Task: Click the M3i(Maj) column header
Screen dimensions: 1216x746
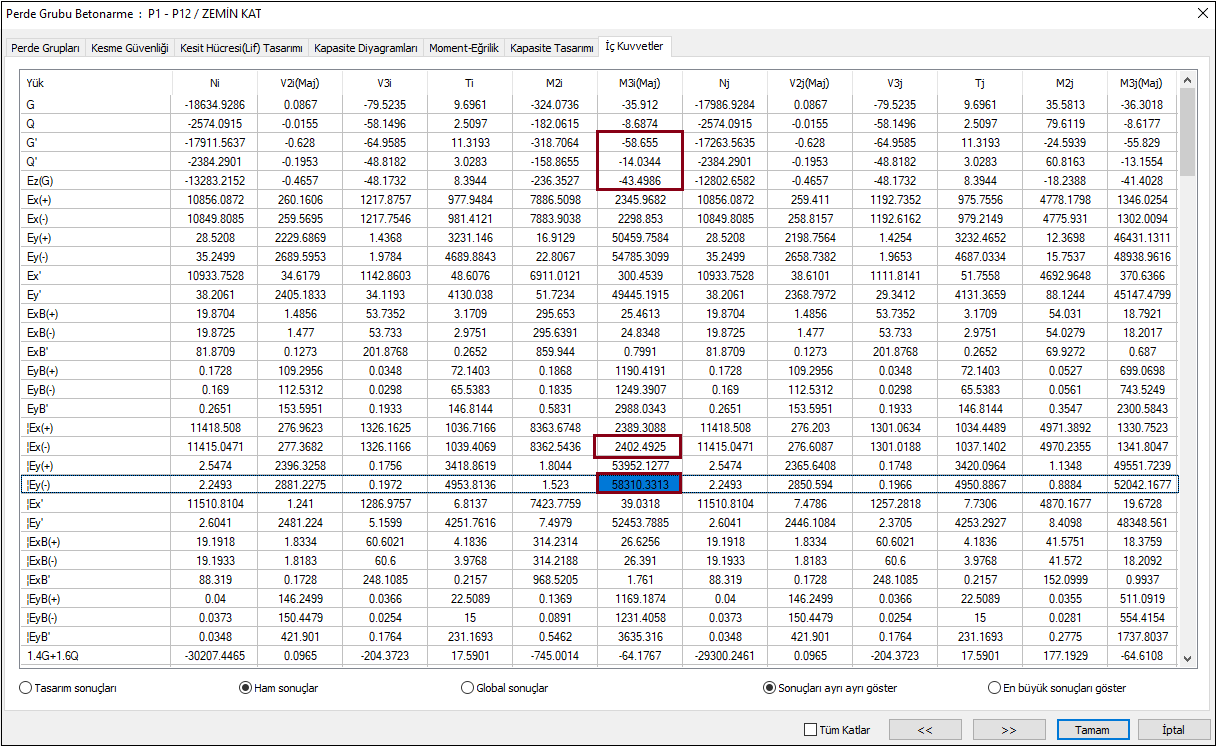Action: tap(638, 83)
